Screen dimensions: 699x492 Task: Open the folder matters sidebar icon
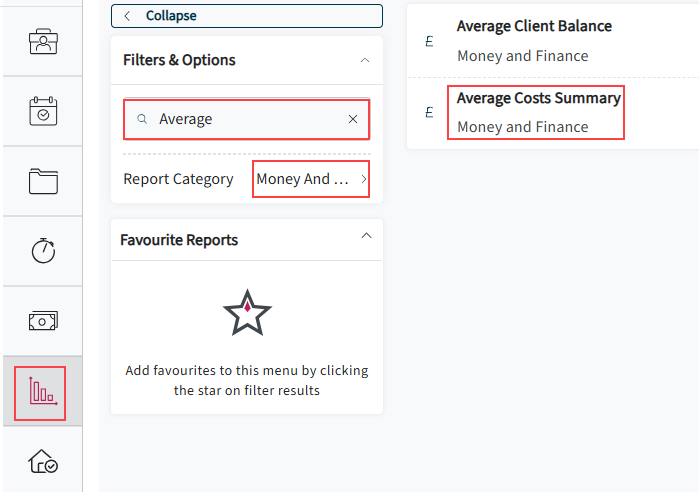(x=43, y=181)
